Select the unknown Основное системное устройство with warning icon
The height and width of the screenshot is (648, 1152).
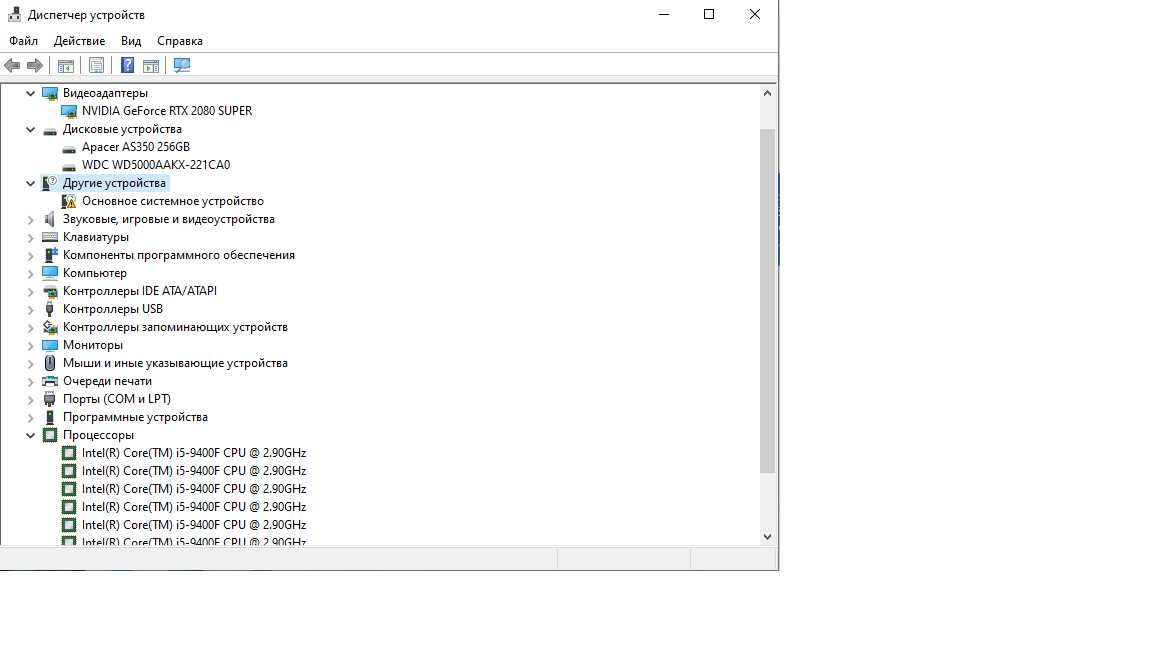coord(173,201)
